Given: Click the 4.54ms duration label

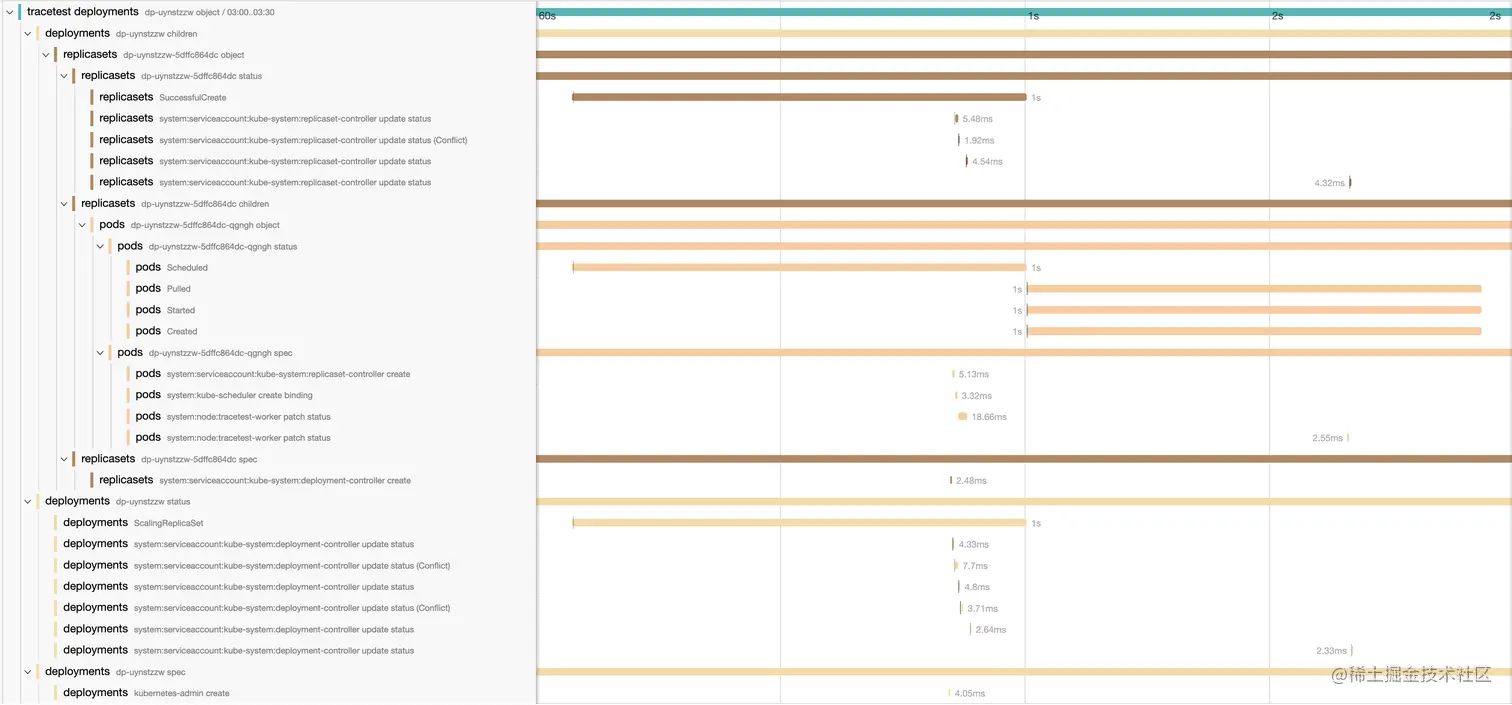Looking at the screenshot, I should coord(987,161).
